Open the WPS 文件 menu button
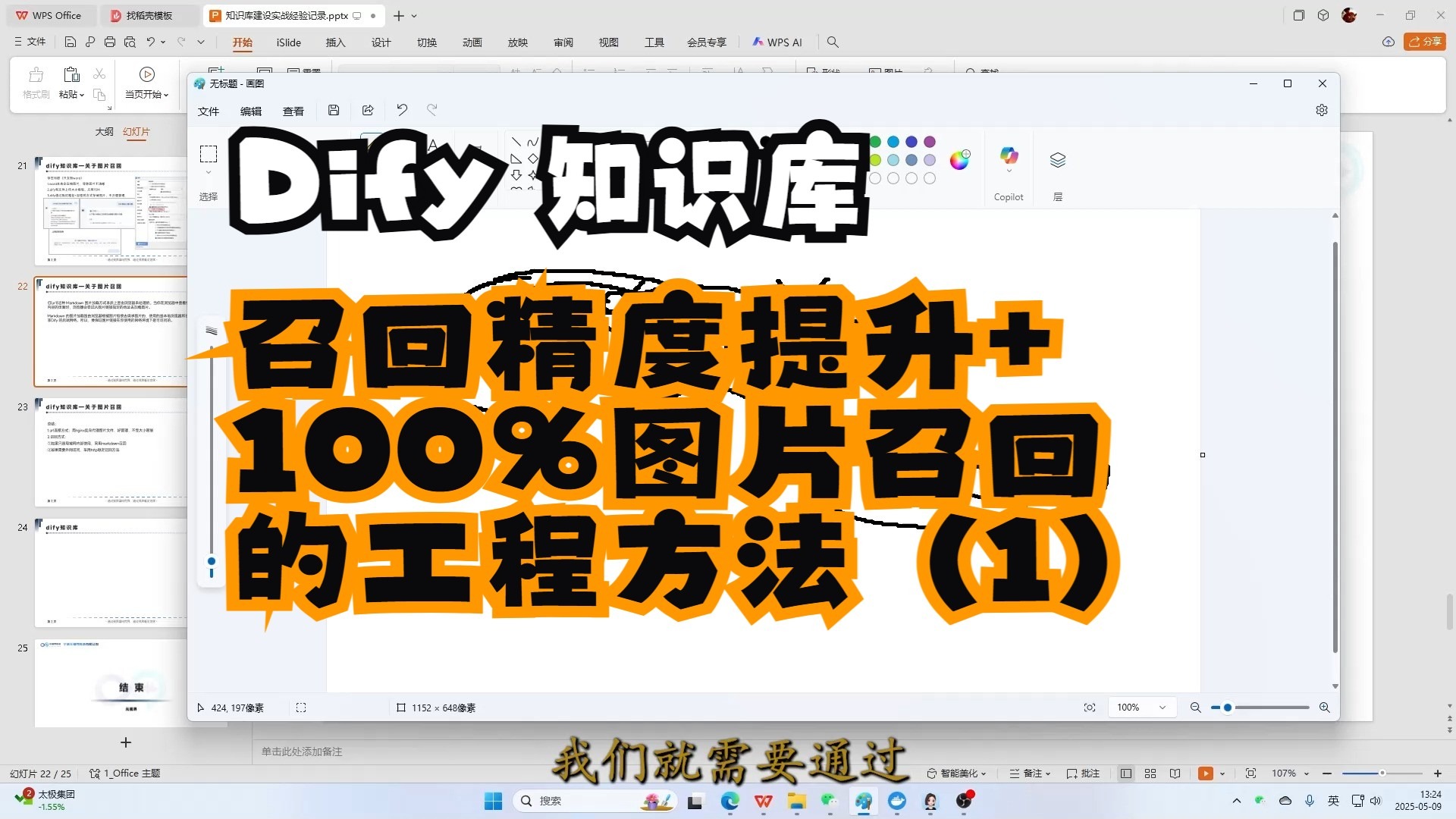1456x819 pixels. [30, 42]
